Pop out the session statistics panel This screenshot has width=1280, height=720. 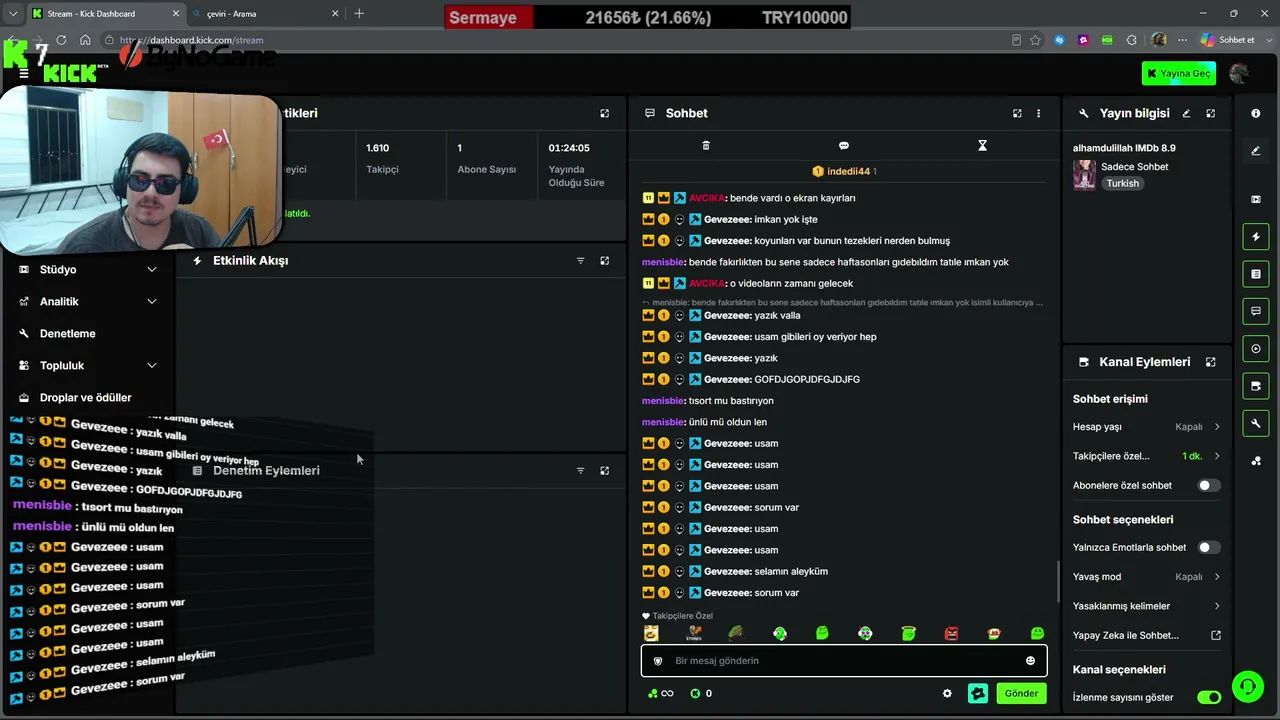(604, 114)
